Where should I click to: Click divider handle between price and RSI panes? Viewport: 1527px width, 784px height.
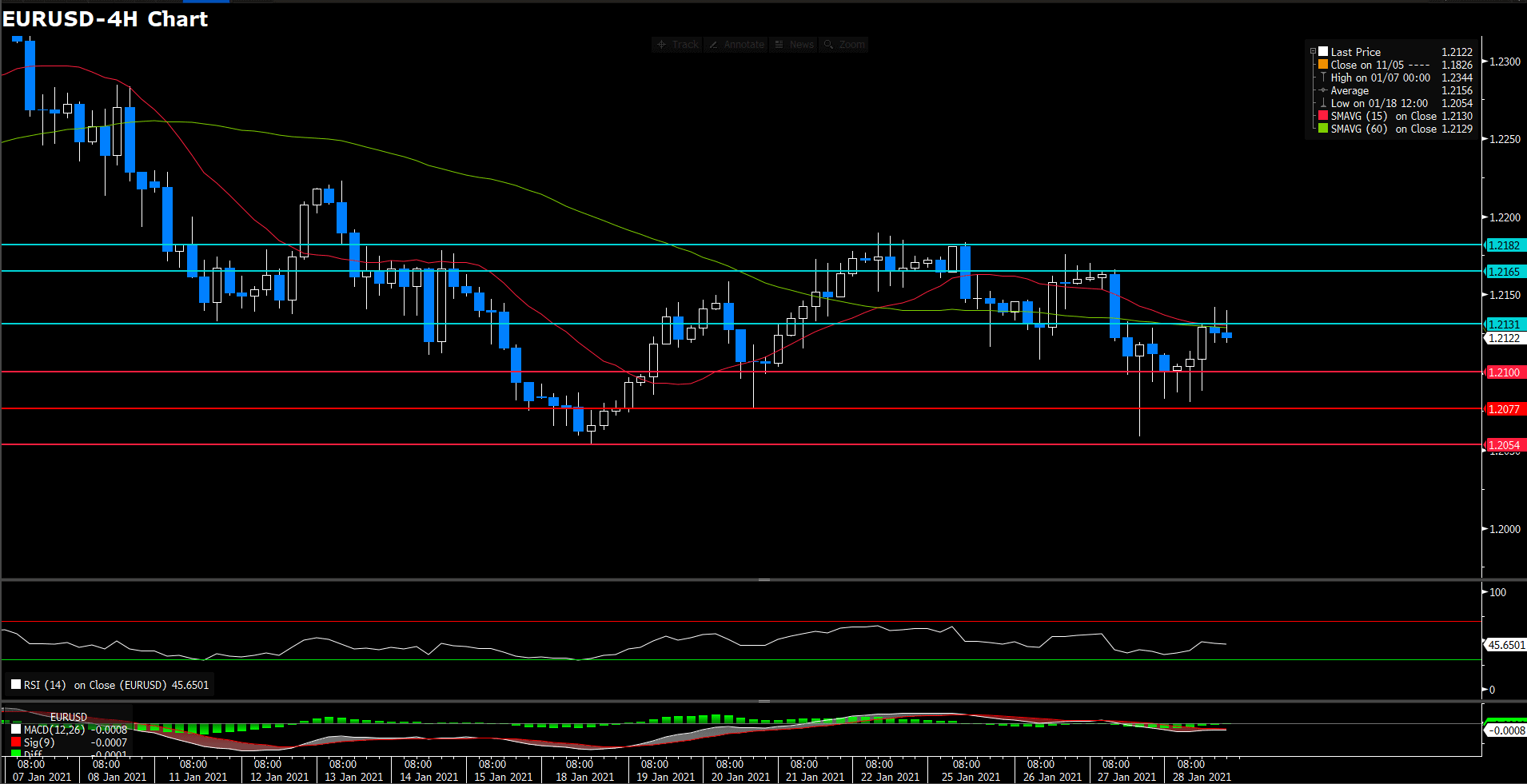[x=763, y=579]
